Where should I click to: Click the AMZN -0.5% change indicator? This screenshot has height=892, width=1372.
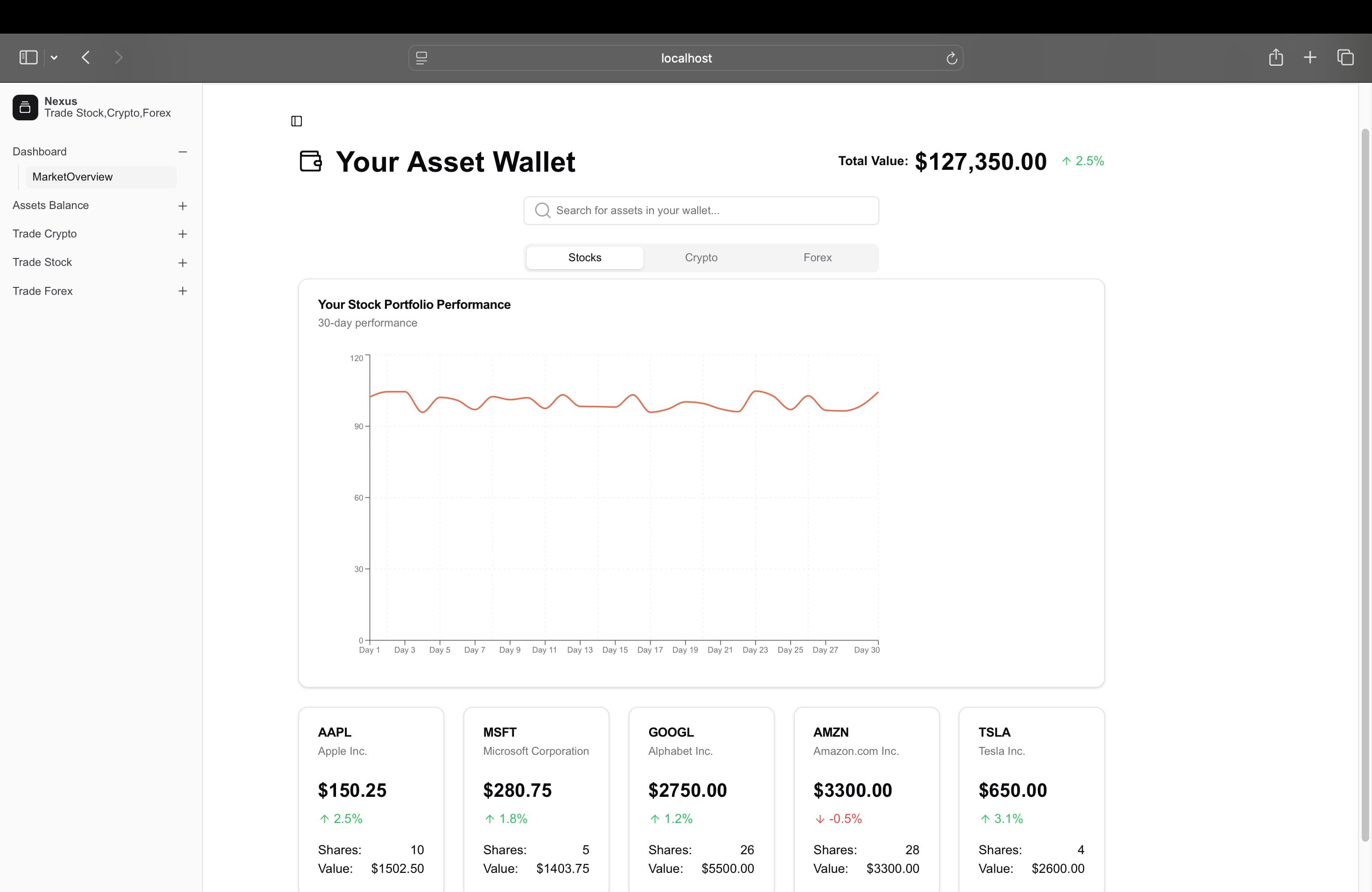coord(838,819)
